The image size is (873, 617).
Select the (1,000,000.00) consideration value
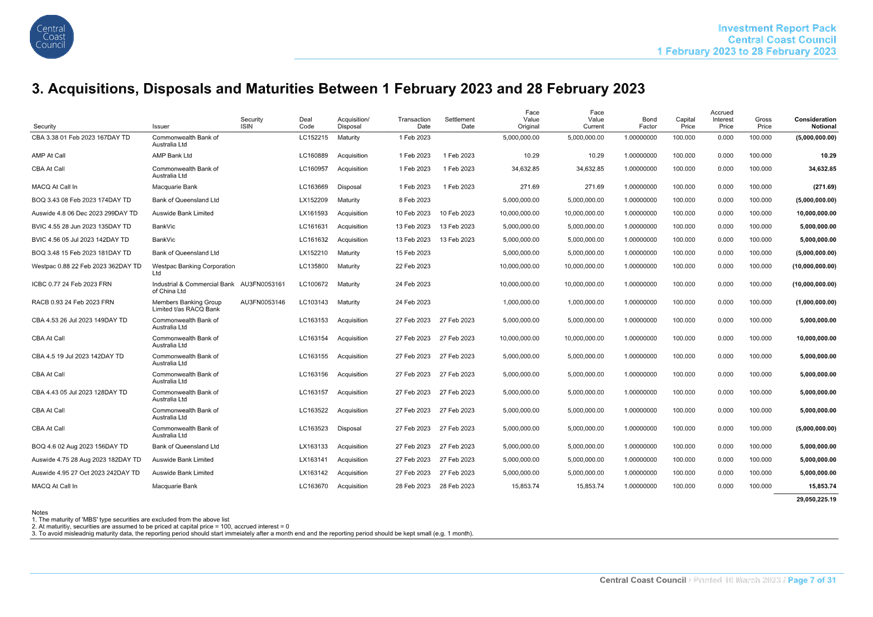click(x=815, y=302)
